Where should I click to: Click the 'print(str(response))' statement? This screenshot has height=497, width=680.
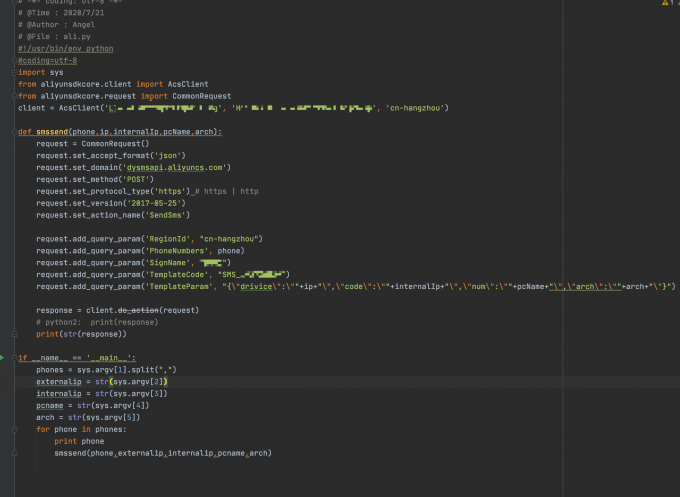tap(82, 334)
